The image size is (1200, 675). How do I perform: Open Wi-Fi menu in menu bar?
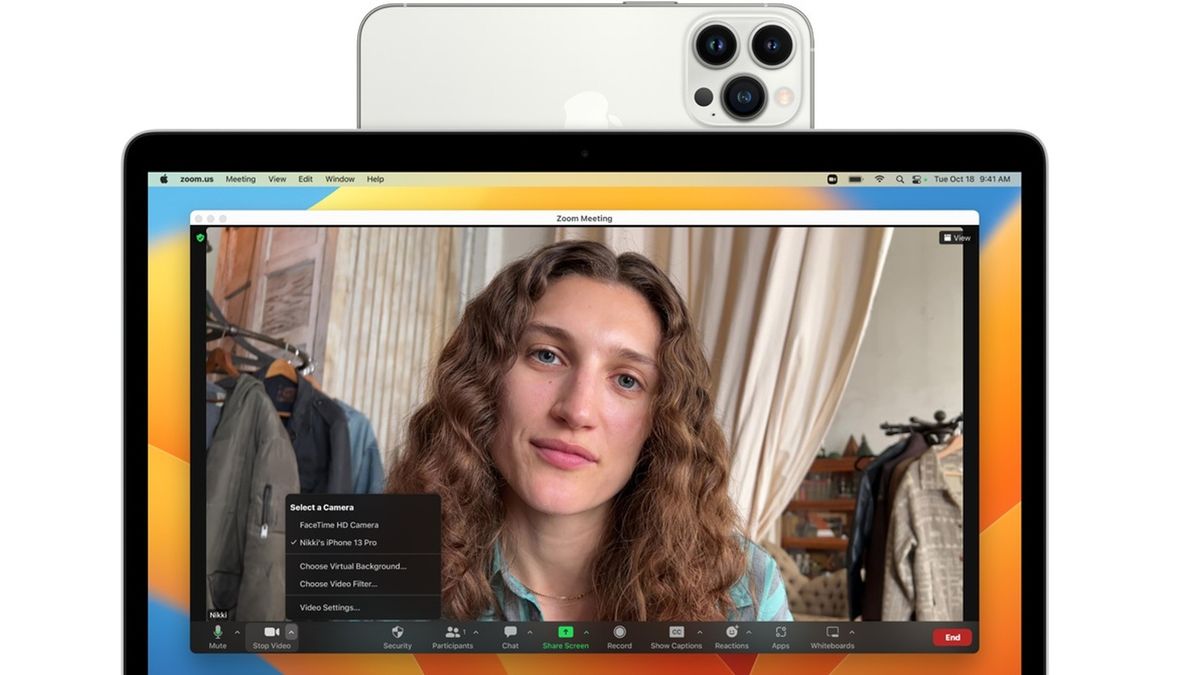tap(880, 179)
